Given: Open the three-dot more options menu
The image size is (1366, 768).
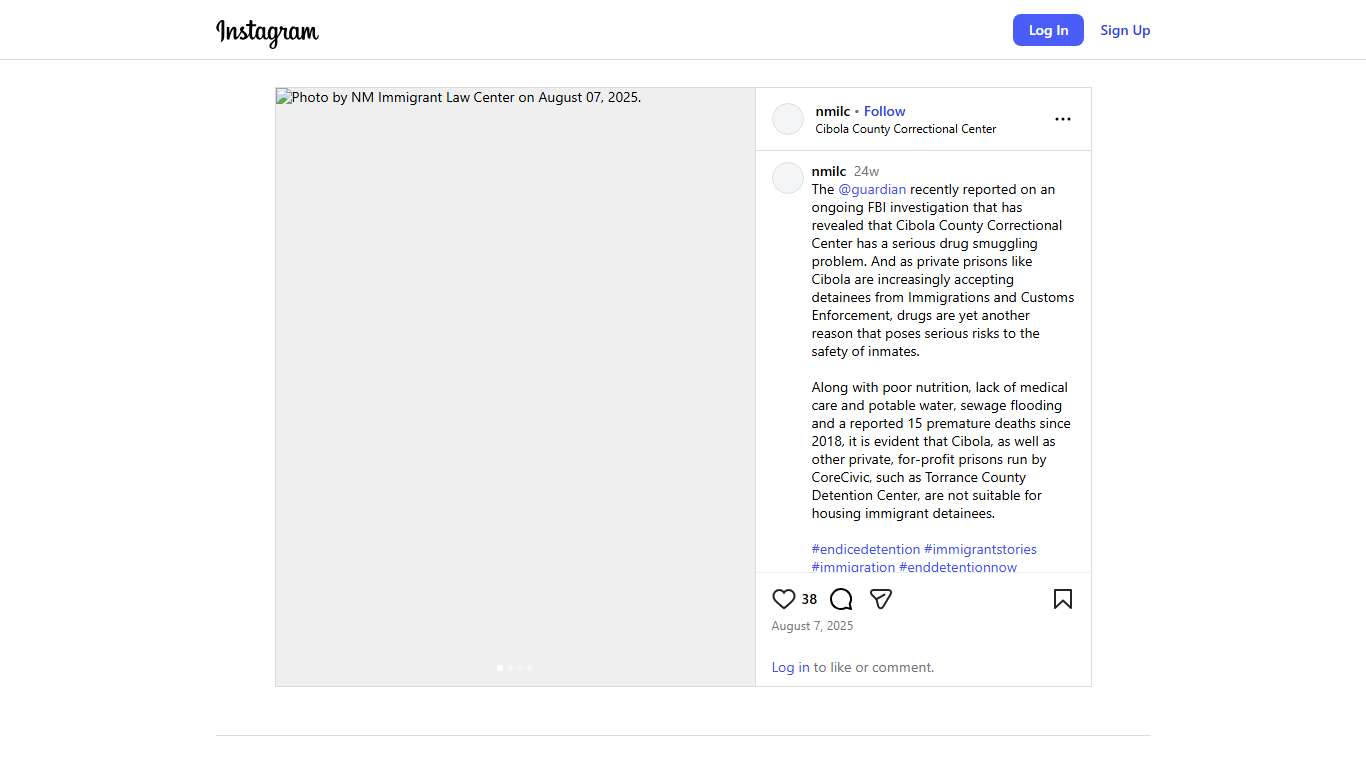Looking at the screenshot, I should pyautogui.click(x=1062, y=119).
